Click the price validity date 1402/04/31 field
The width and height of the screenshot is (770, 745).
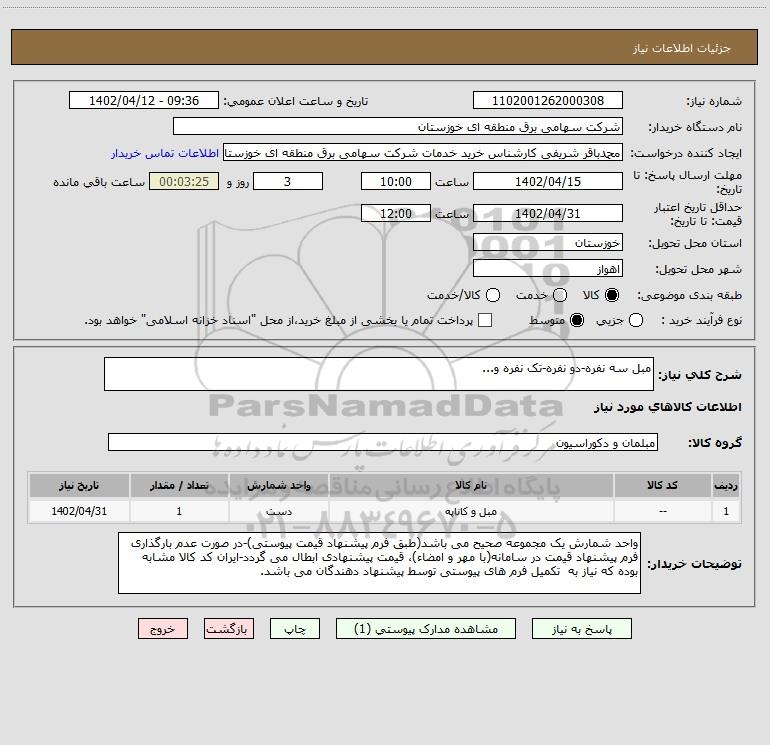tap(548, 214)
